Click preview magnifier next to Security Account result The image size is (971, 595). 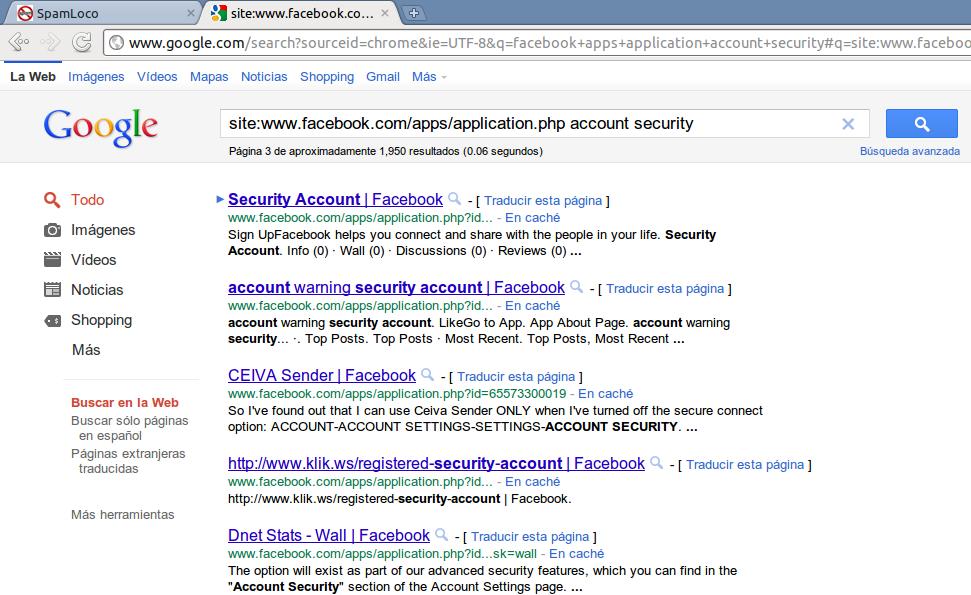click(x=454, y=199)
